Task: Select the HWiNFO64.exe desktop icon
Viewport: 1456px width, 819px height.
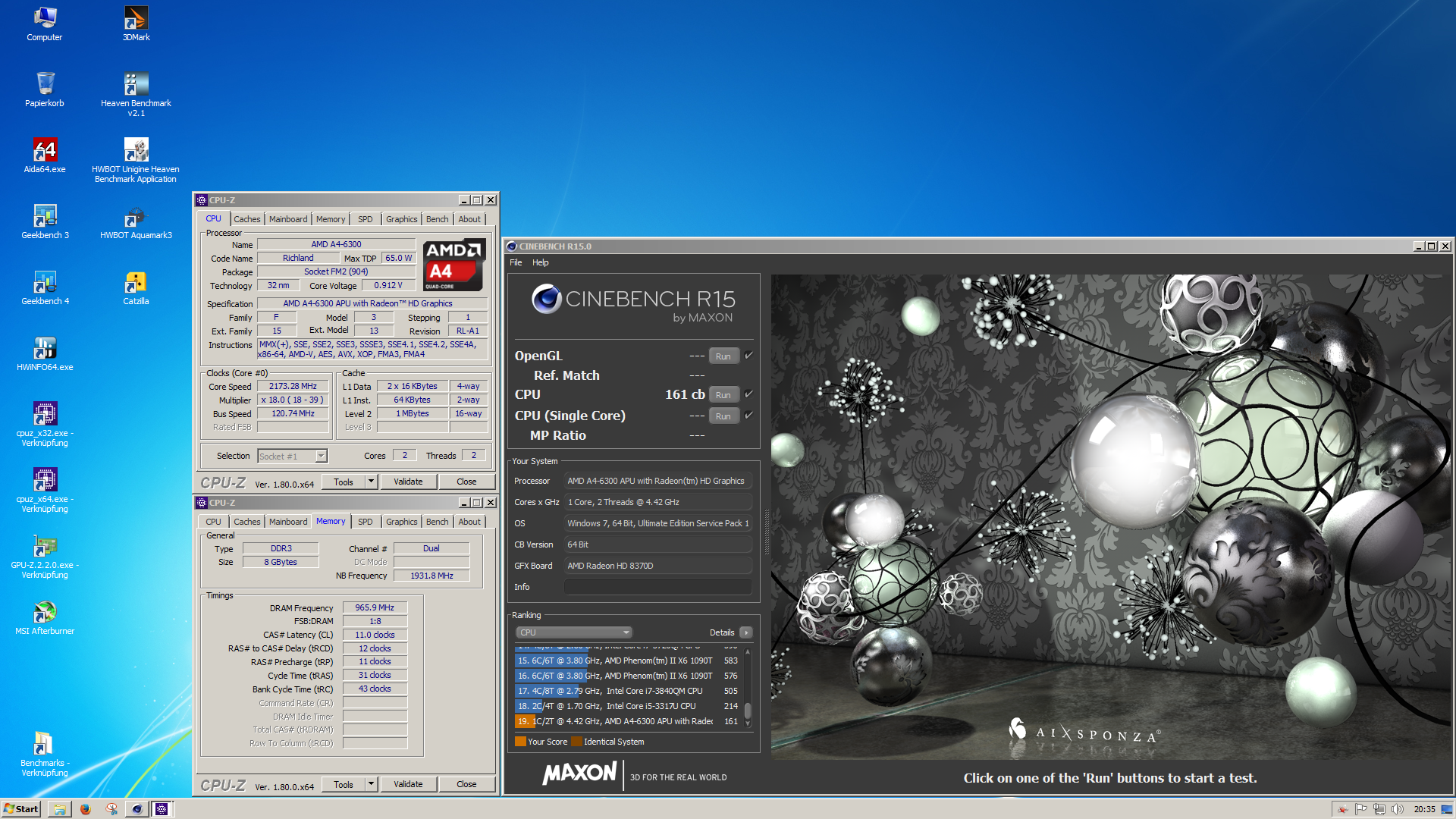Action: (x=45, y=353)
